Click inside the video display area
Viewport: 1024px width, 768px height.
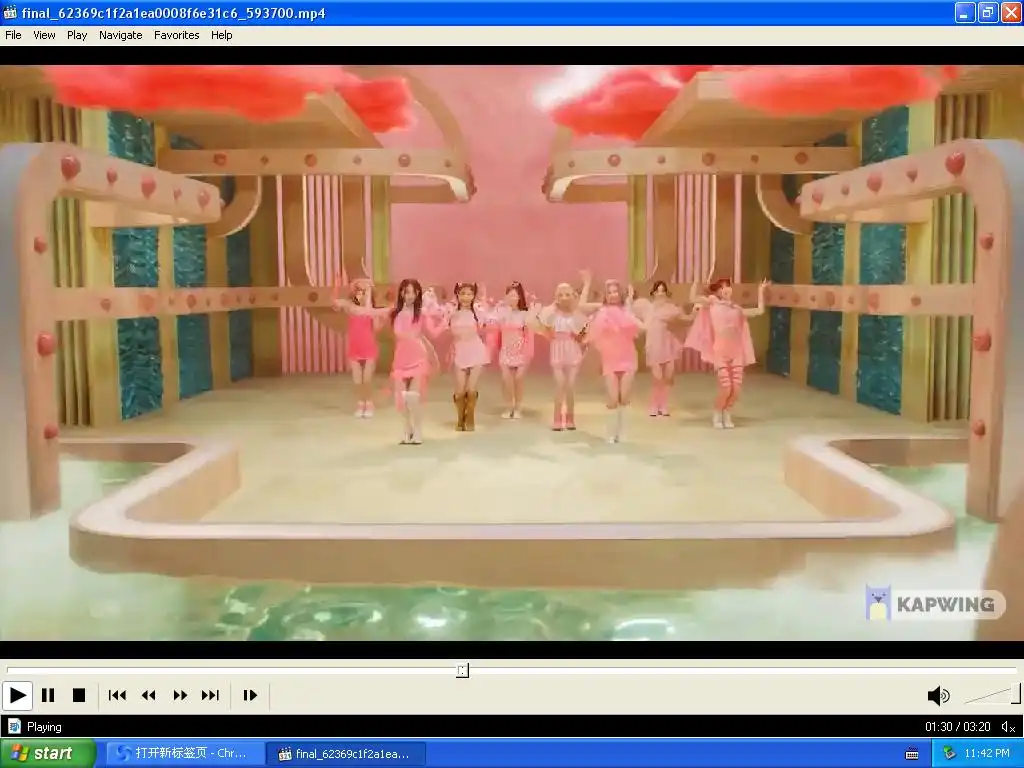(511, 353)
